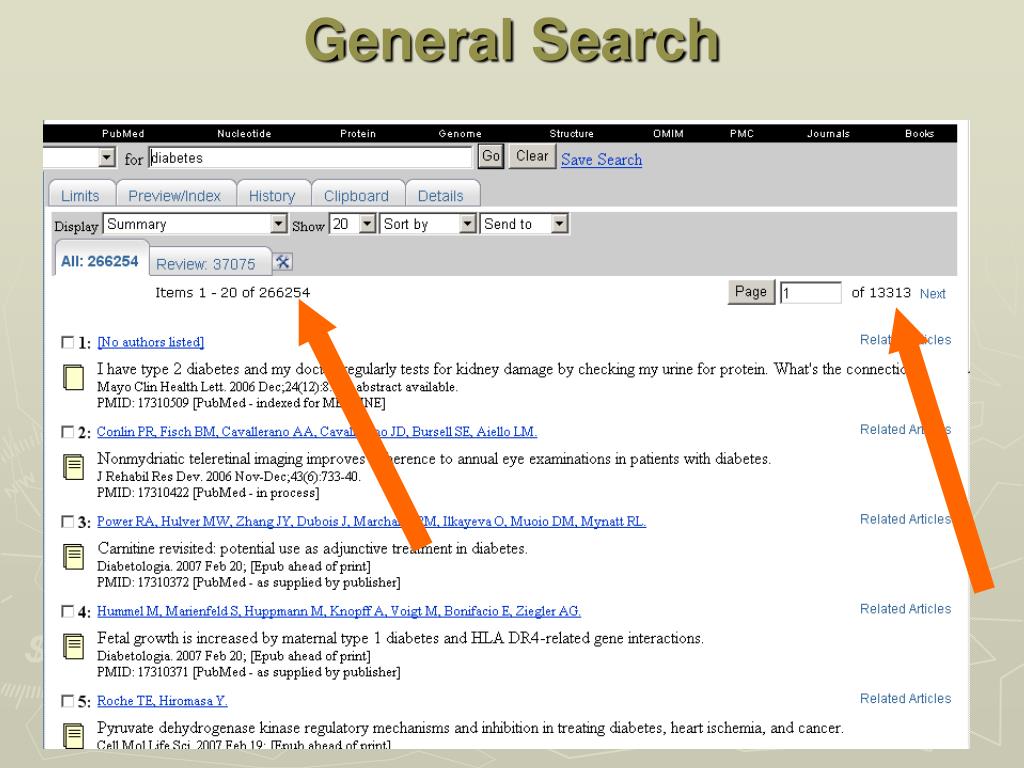Click the 'of 13313' page count text
The image size is (1024, 768).
pyautogui.click(x=881, y=293)
